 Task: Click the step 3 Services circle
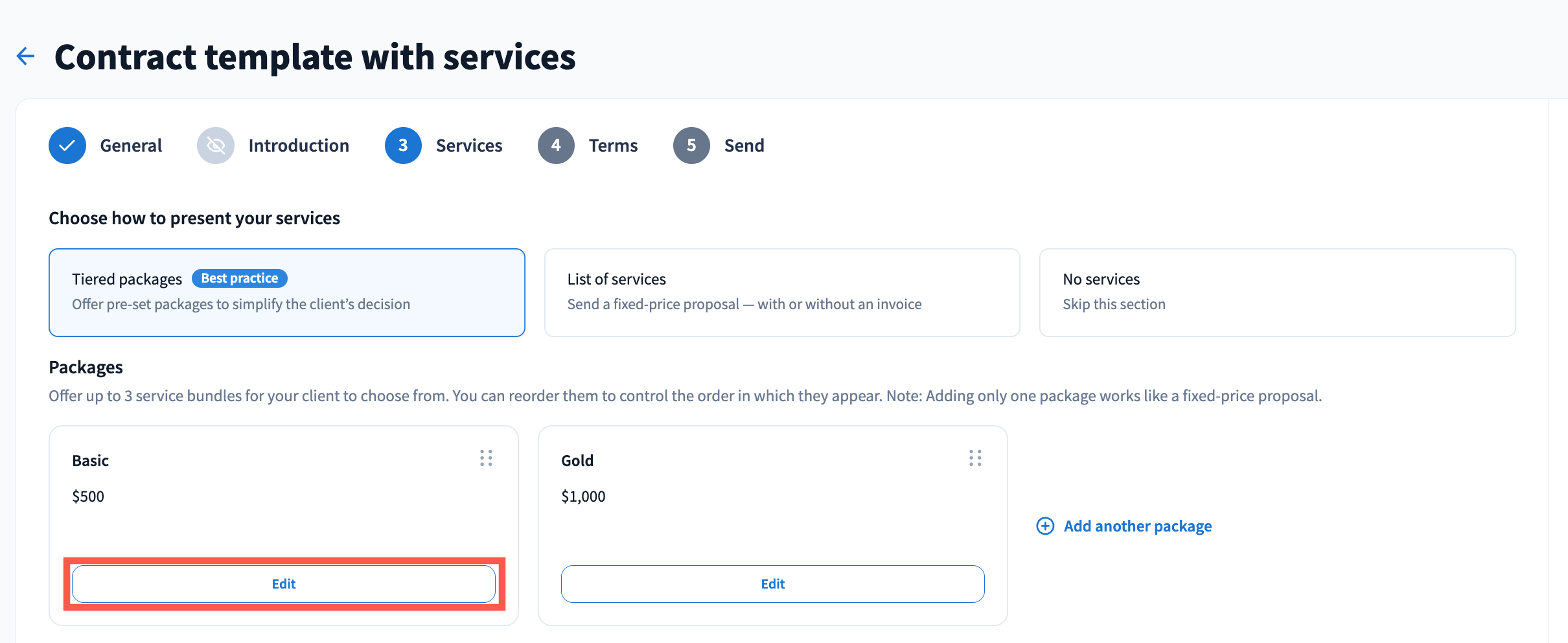click(403, 146)
